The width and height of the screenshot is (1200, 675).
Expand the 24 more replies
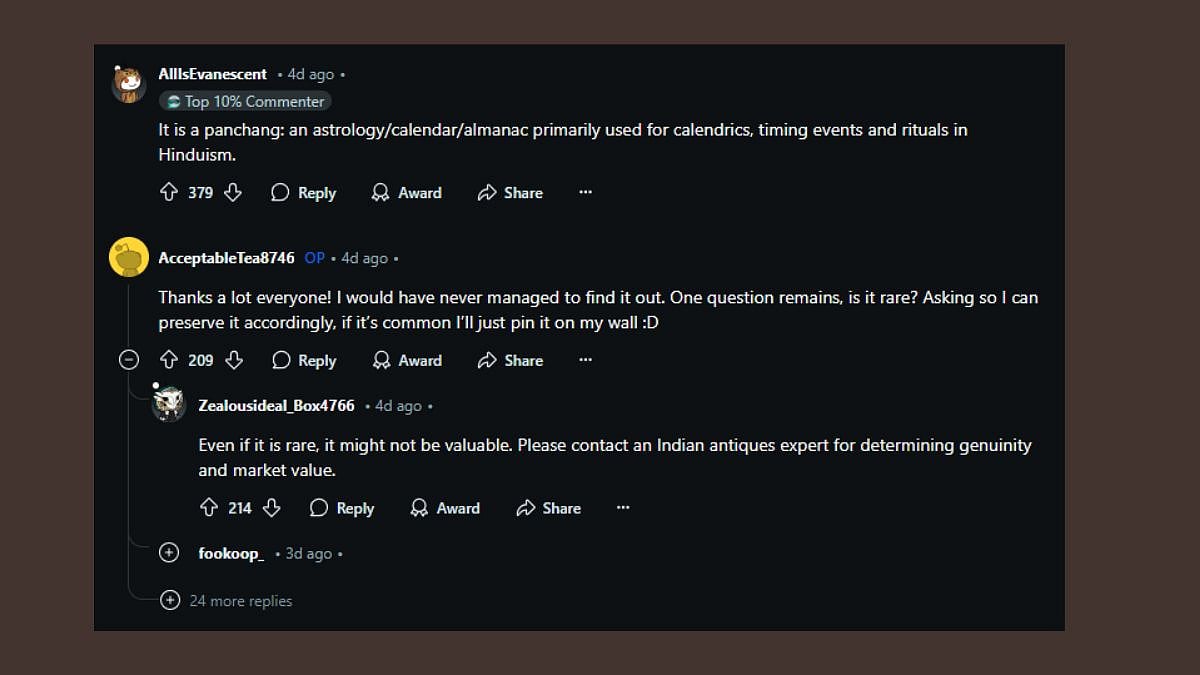(x=171, y=601)
